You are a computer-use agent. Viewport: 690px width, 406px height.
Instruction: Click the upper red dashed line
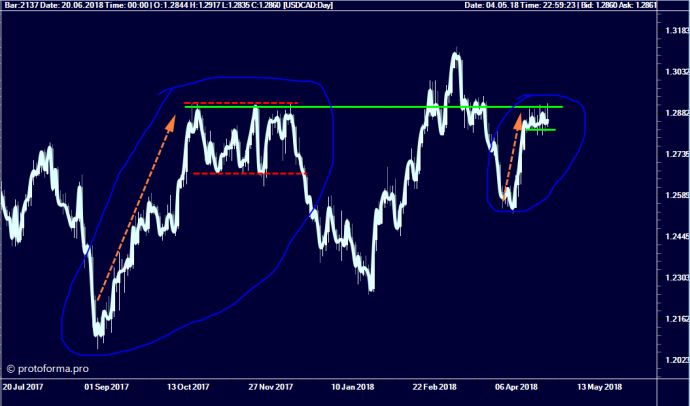240,103
